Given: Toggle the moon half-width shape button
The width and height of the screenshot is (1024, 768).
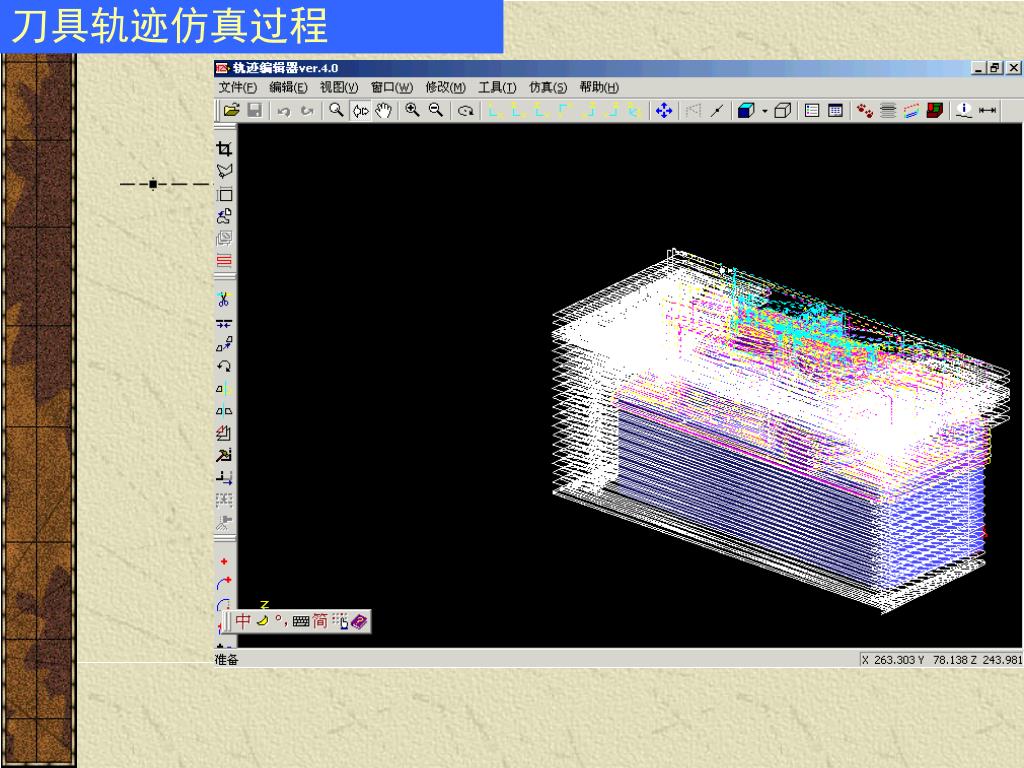Looking at the screenshot, I should [263, 621].
